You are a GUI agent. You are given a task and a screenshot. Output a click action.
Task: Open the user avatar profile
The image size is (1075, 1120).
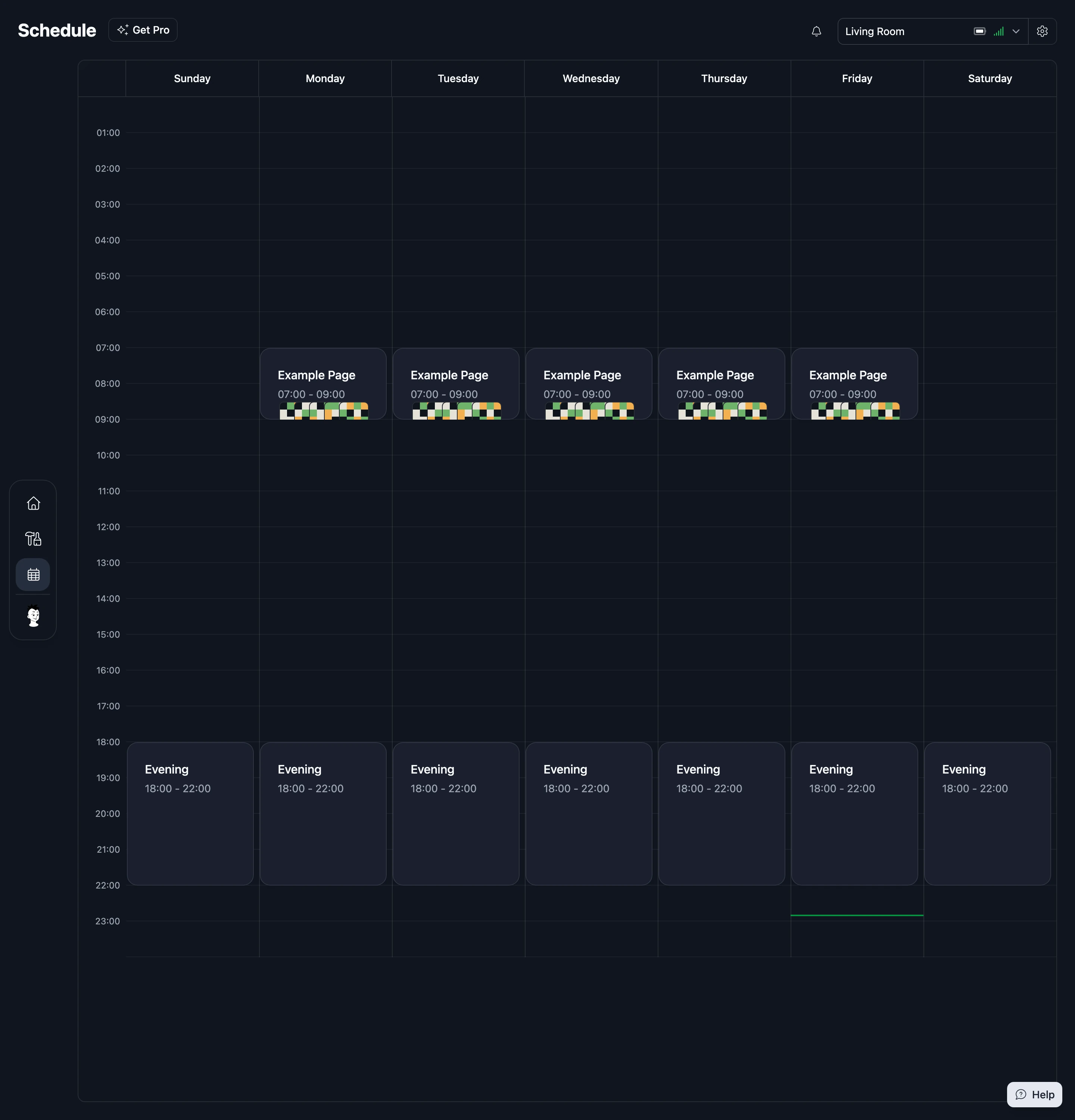[33, 616]
